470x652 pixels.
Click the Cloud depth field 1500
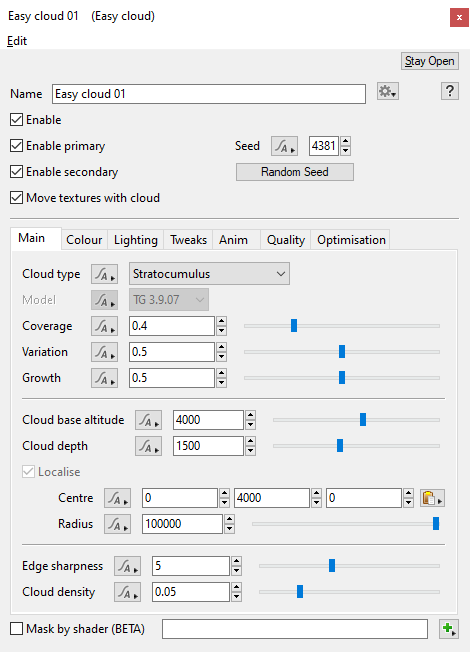click(208, 446)
